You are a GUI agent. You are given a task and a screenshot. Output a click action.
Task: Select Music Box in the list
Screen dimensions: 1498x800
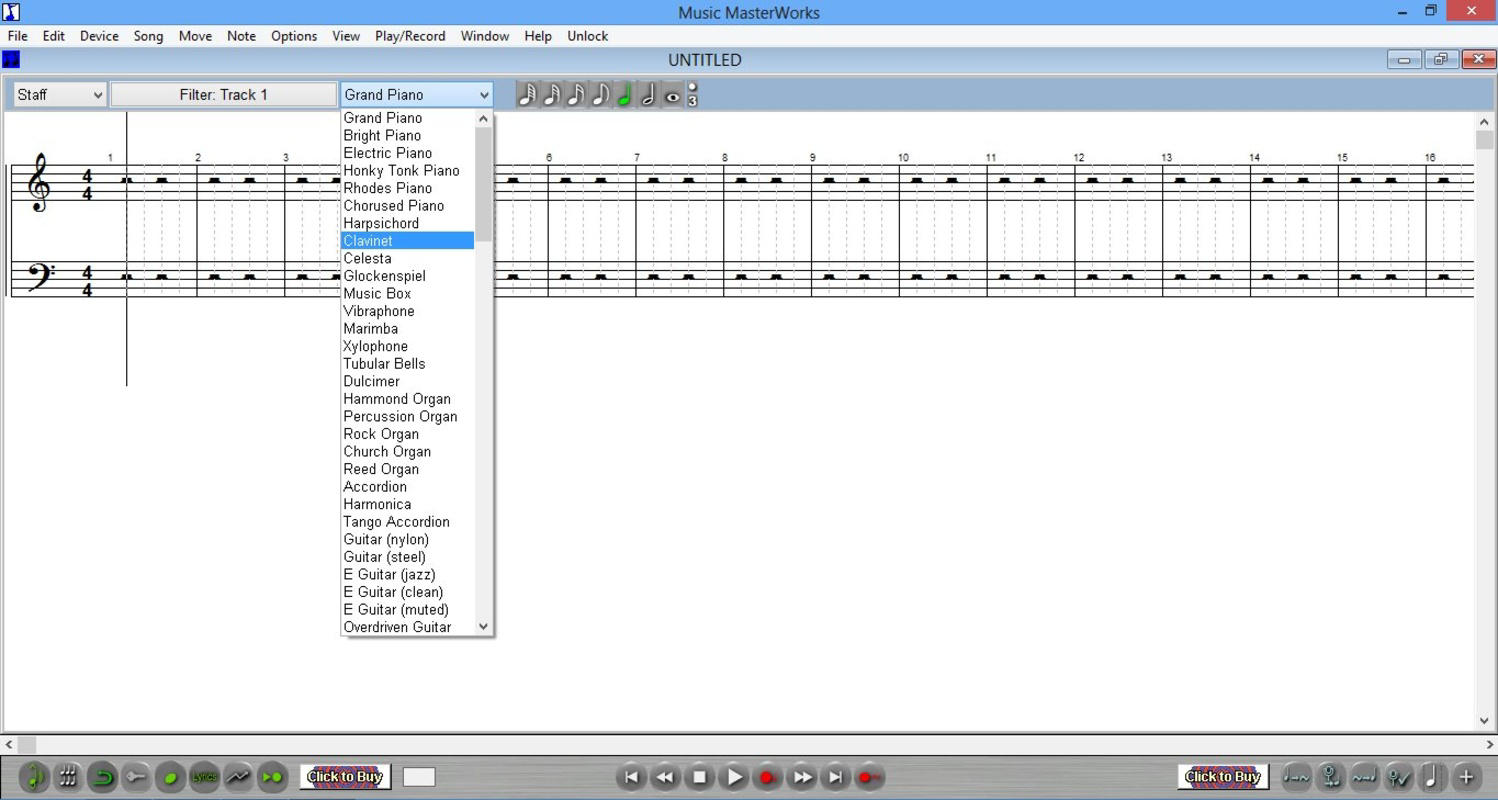(407, 294)
